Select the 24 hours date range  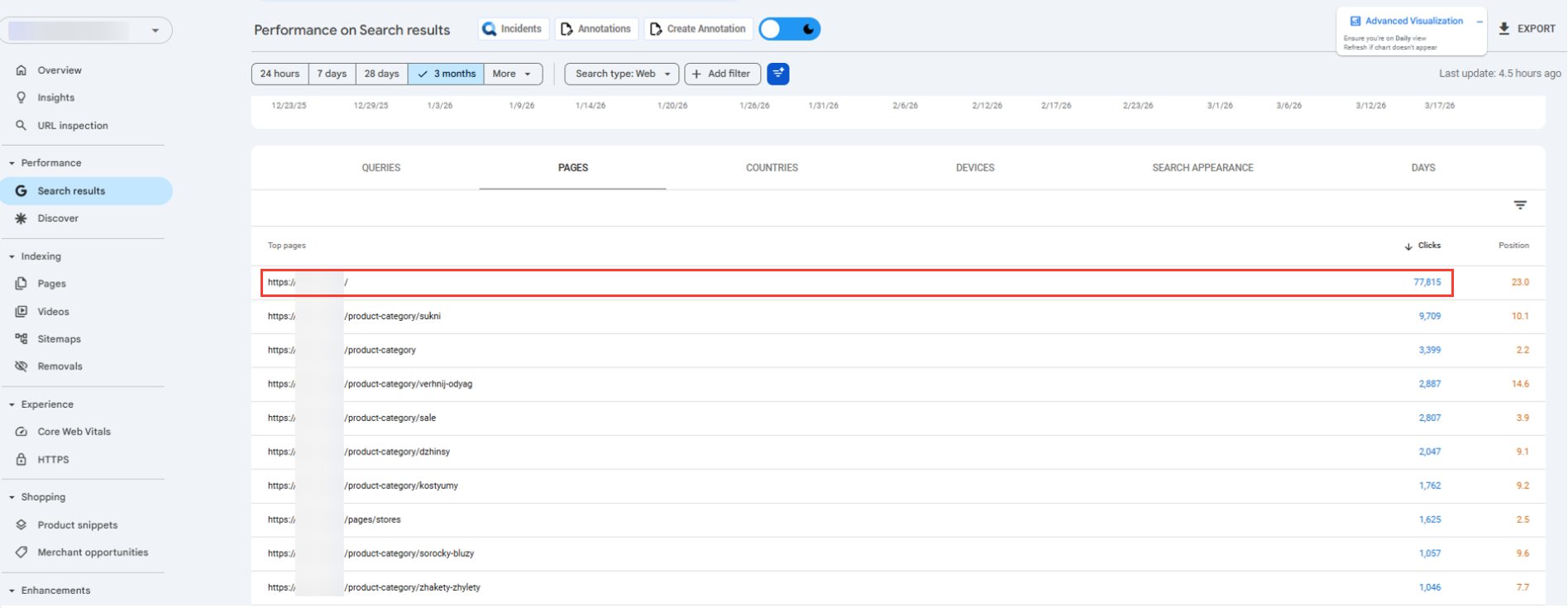tap(280, 74)
